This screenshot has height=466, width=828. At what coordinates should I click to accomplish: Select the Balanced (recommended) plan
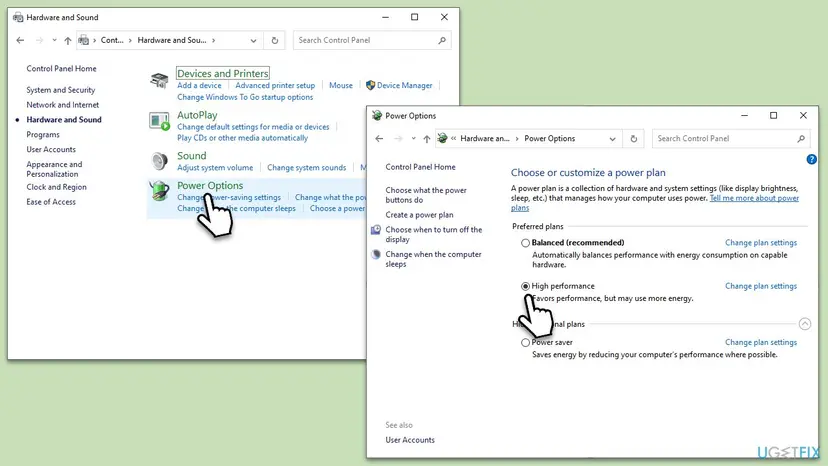[x=525, y=243]
